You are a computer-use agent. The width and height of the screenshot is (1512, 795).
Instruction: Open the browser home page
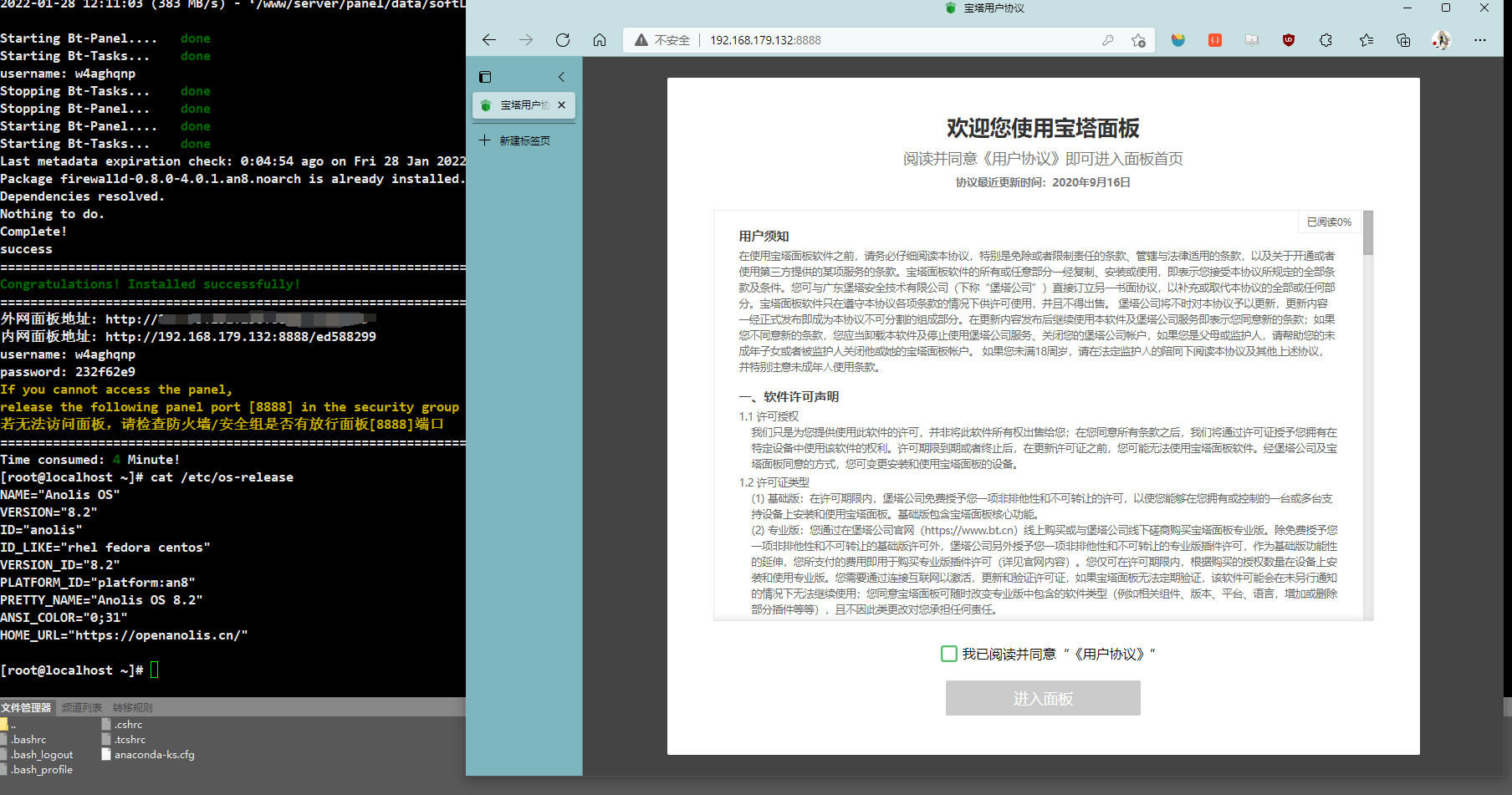600,40
